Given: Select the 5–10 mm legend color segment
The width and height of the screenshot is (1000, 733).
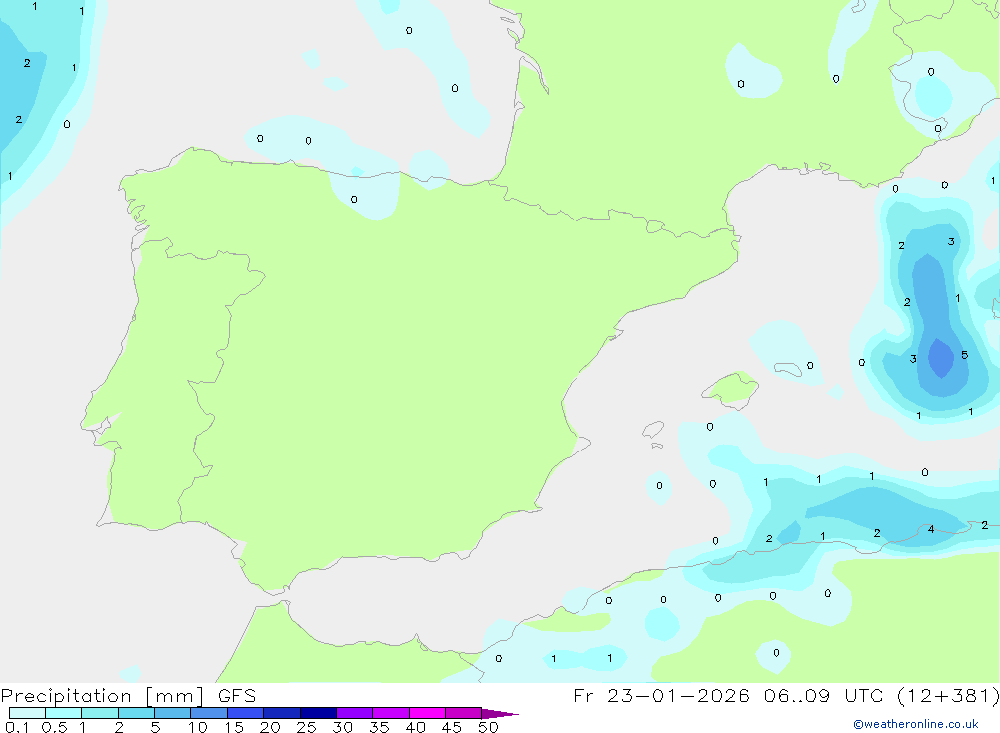Looking at the screenshot, I should click(172, 713).
